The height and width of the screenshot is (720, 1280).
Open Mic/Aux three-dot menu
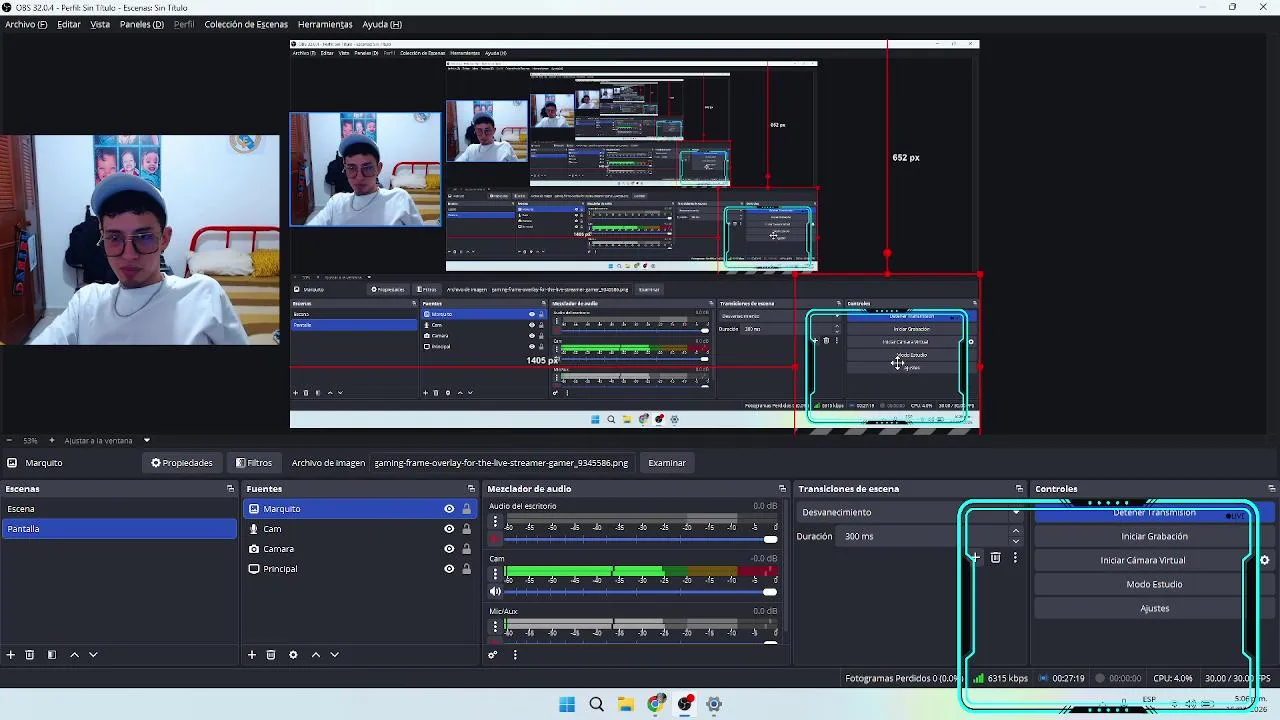[x=495, y=627]
